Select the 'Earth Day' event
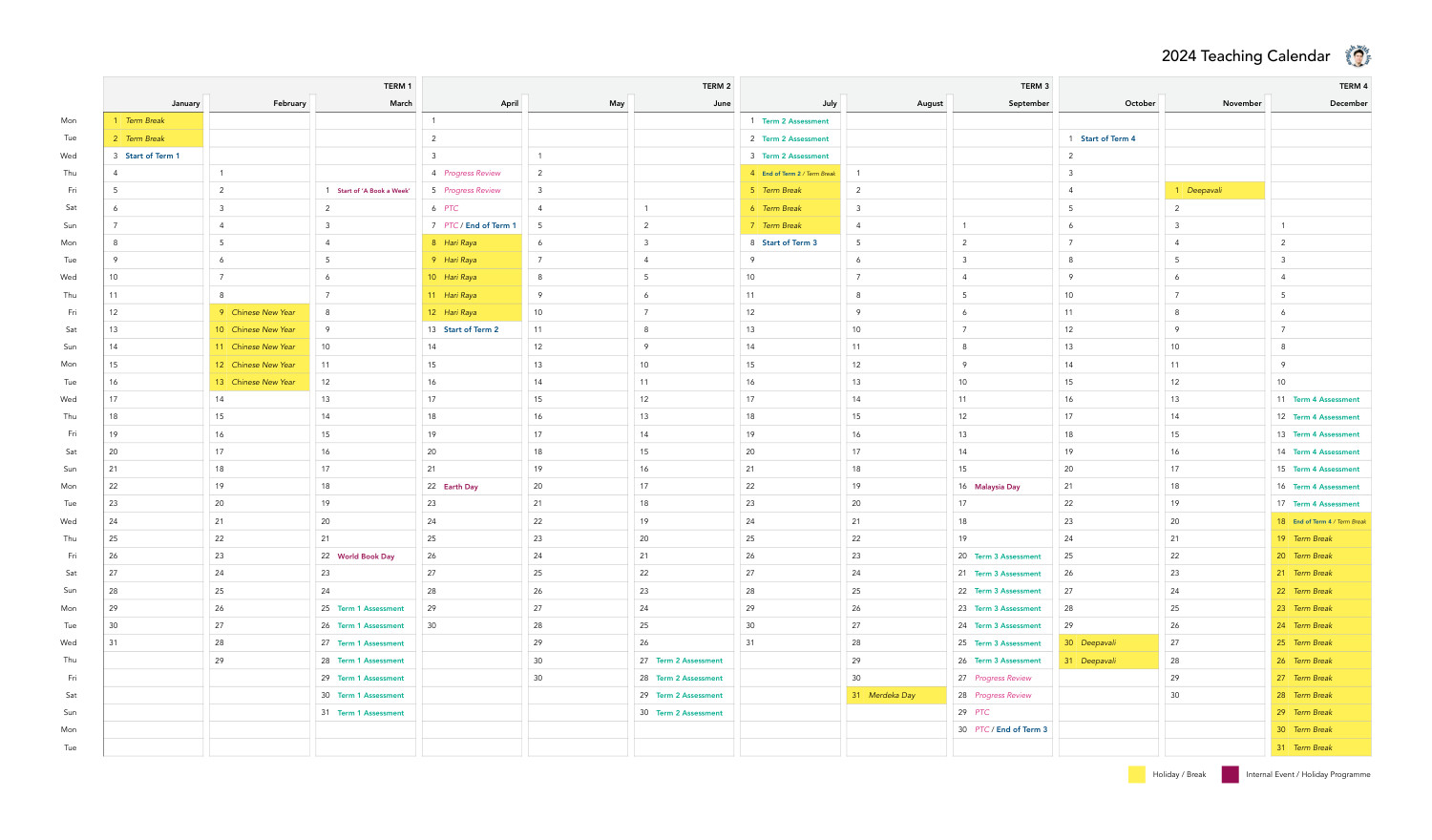The width and height of the screenshot is (1432, 840). point(461,487)
